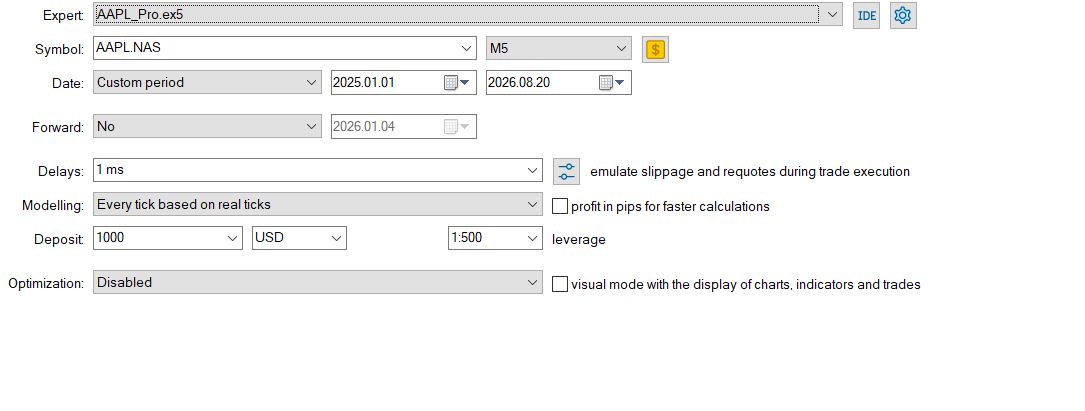The image size is (1085, 411).
Task: Enable profit in pips for faster calculations
Action: (x=560, y=206)
